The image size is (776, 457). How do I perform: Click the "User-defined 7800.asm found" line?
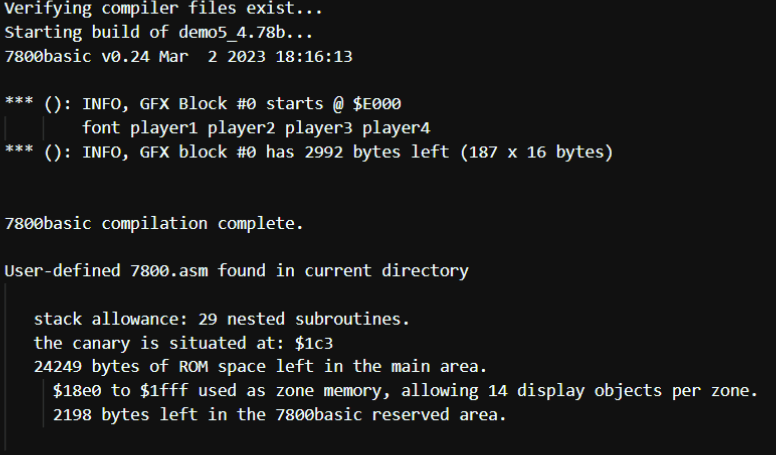tap(236, 271)
